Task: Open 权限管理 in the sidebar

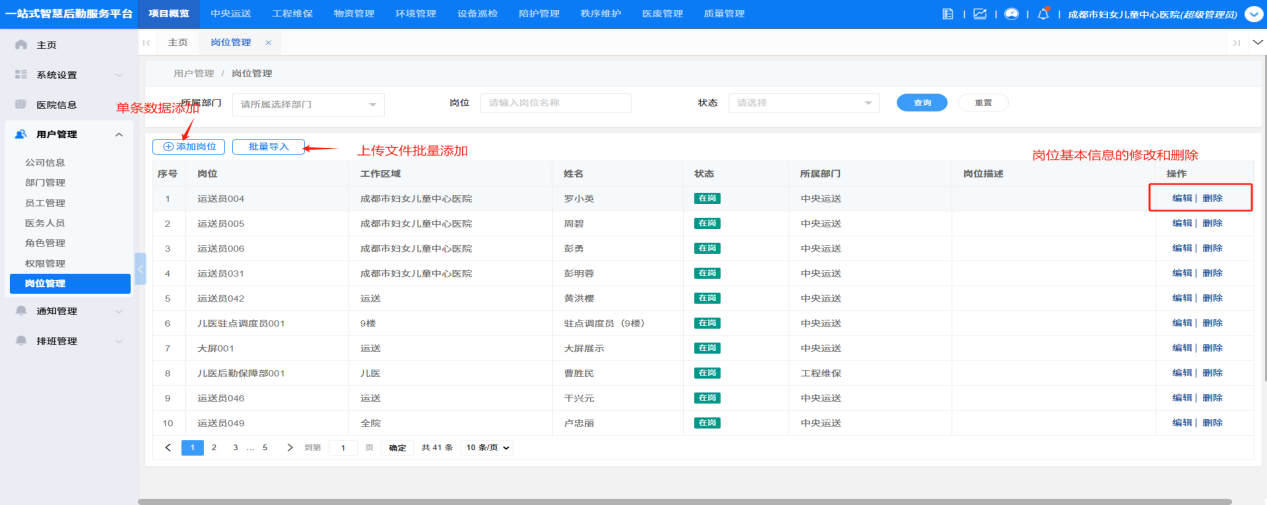Action: (x=45, y=263)
